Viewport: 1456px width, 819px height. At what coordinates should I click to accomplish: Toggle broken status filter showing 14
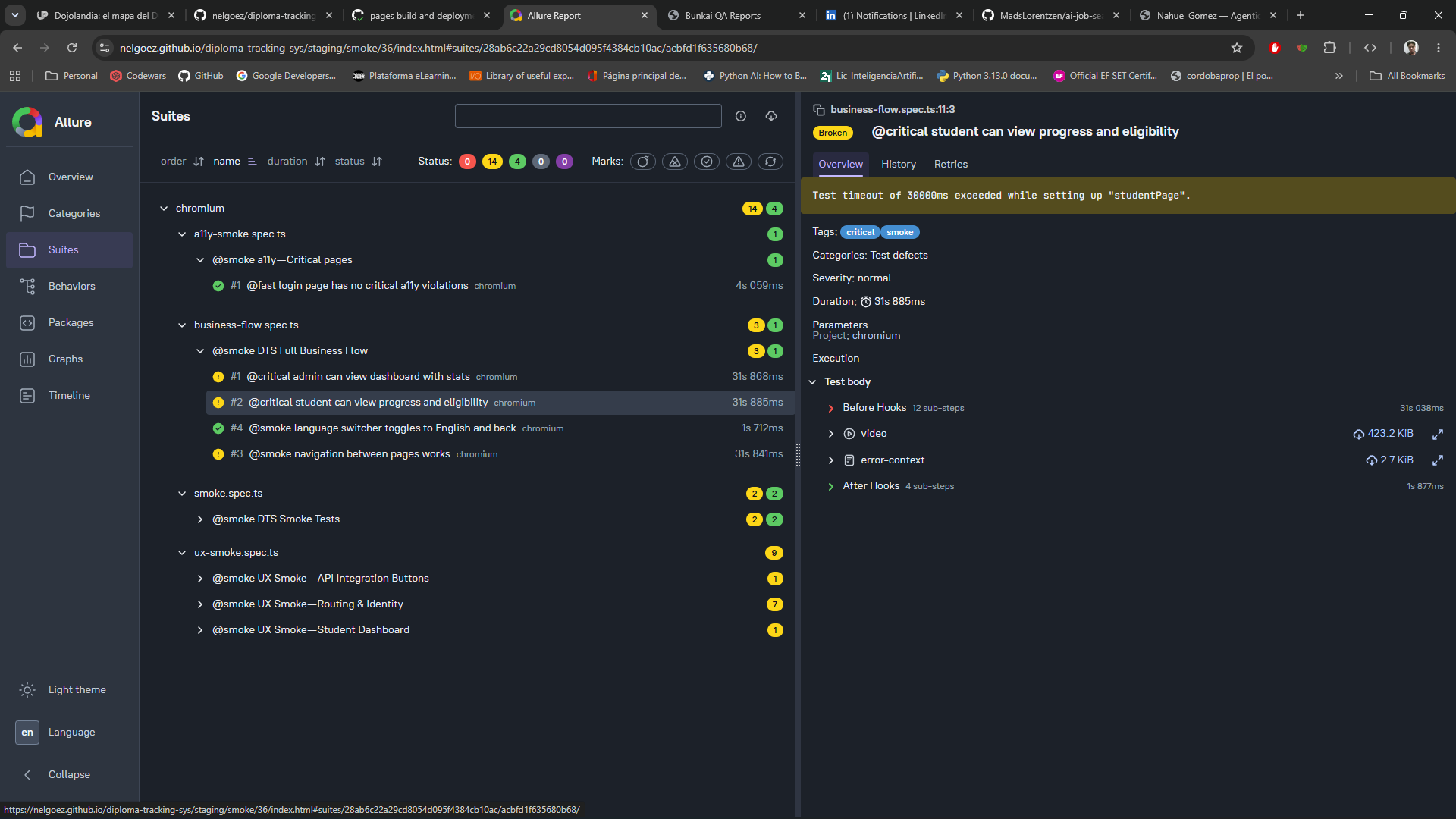coord(493,162)
